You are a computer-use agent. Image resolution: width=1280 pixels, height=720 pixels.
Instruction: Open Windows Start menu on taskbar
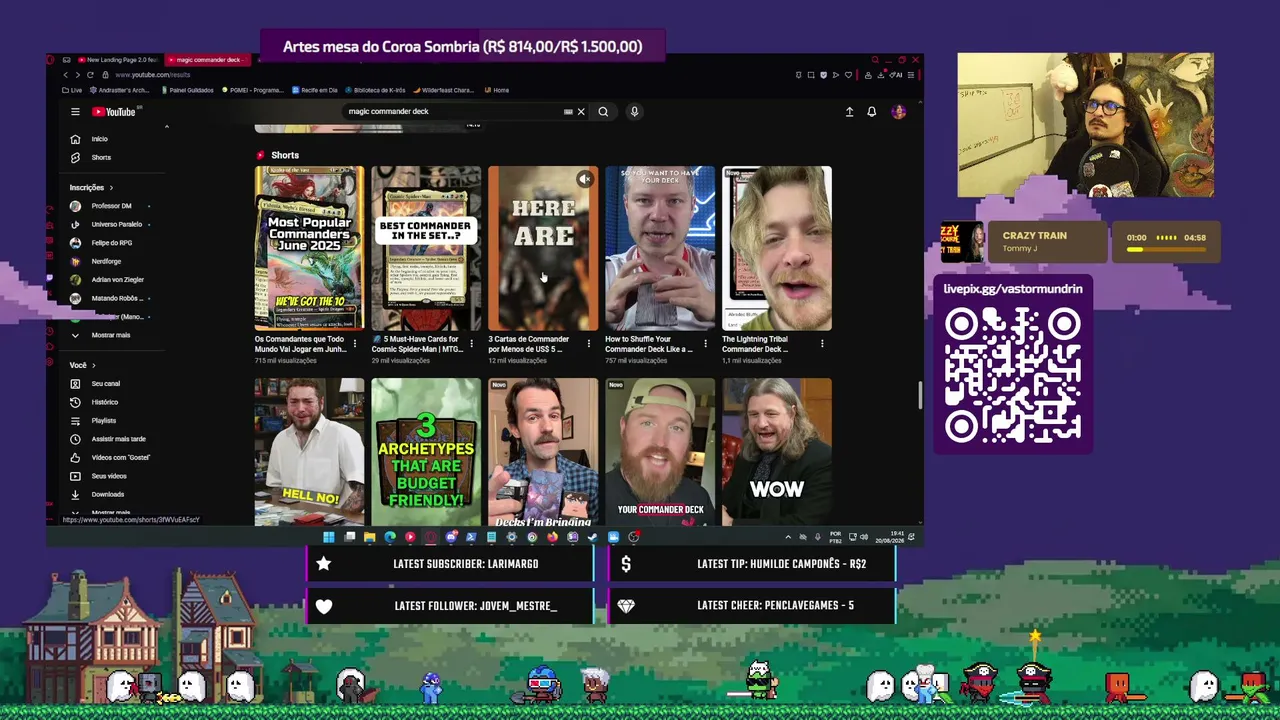[x=328, y=537]
